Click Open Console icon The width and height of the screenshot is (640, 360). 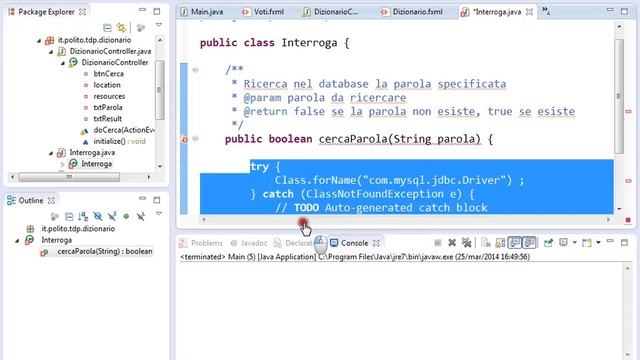(587, 243)
